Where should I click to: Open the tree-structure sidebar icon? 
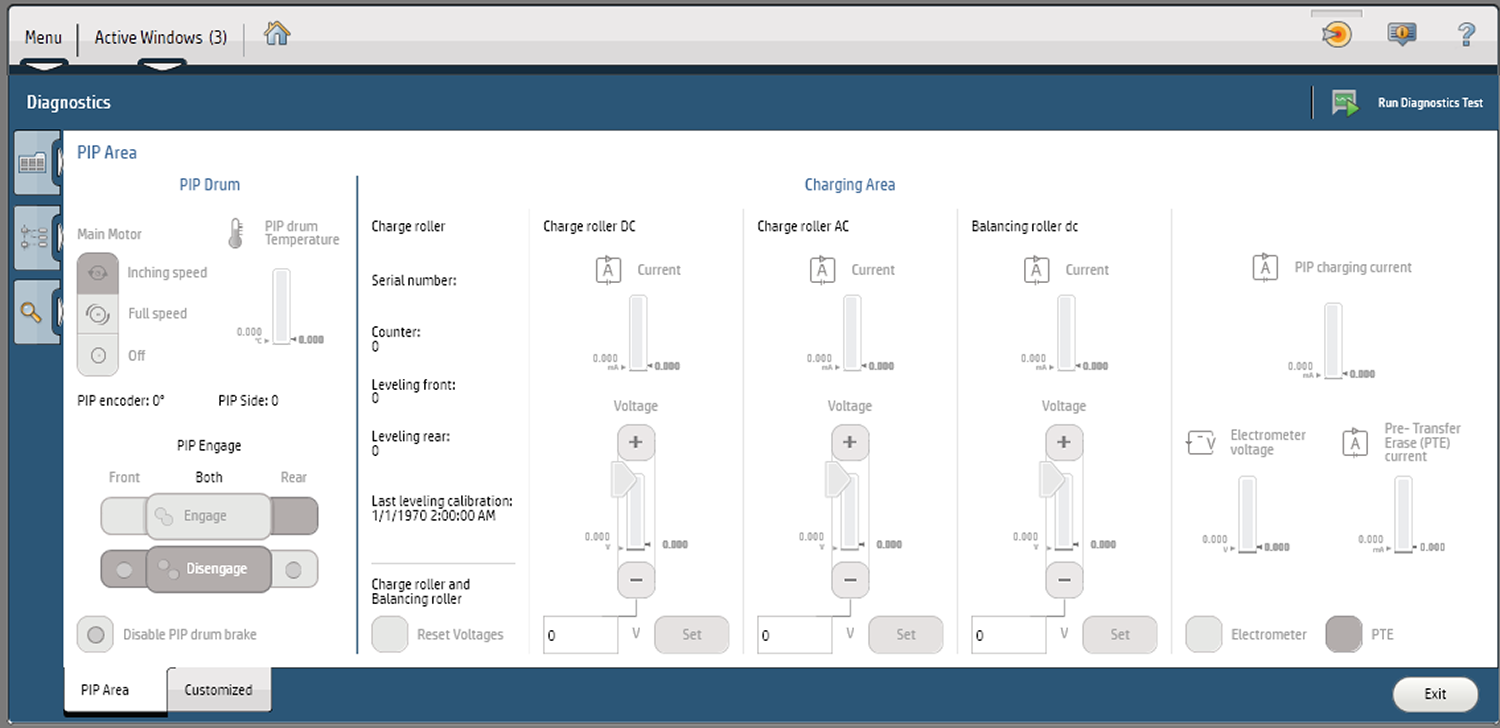point(33,237)
